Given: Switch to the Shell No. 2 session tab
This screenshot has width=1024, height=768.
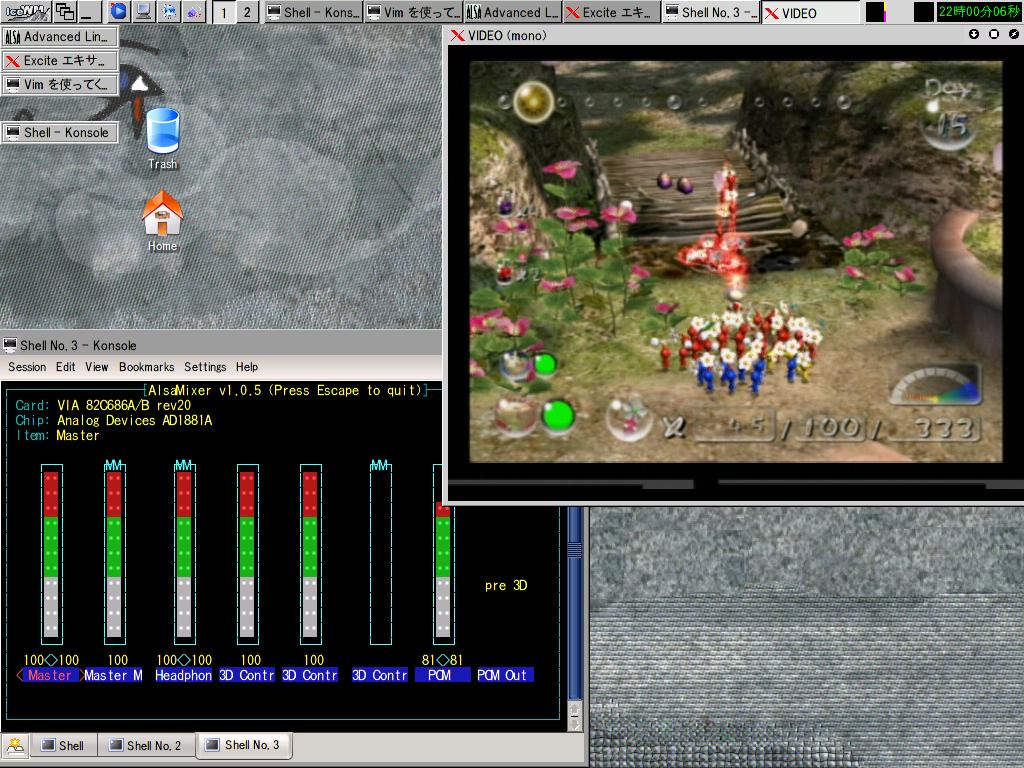Looking at the screenshot, I should pyautogui.click(x=146, y=746).
